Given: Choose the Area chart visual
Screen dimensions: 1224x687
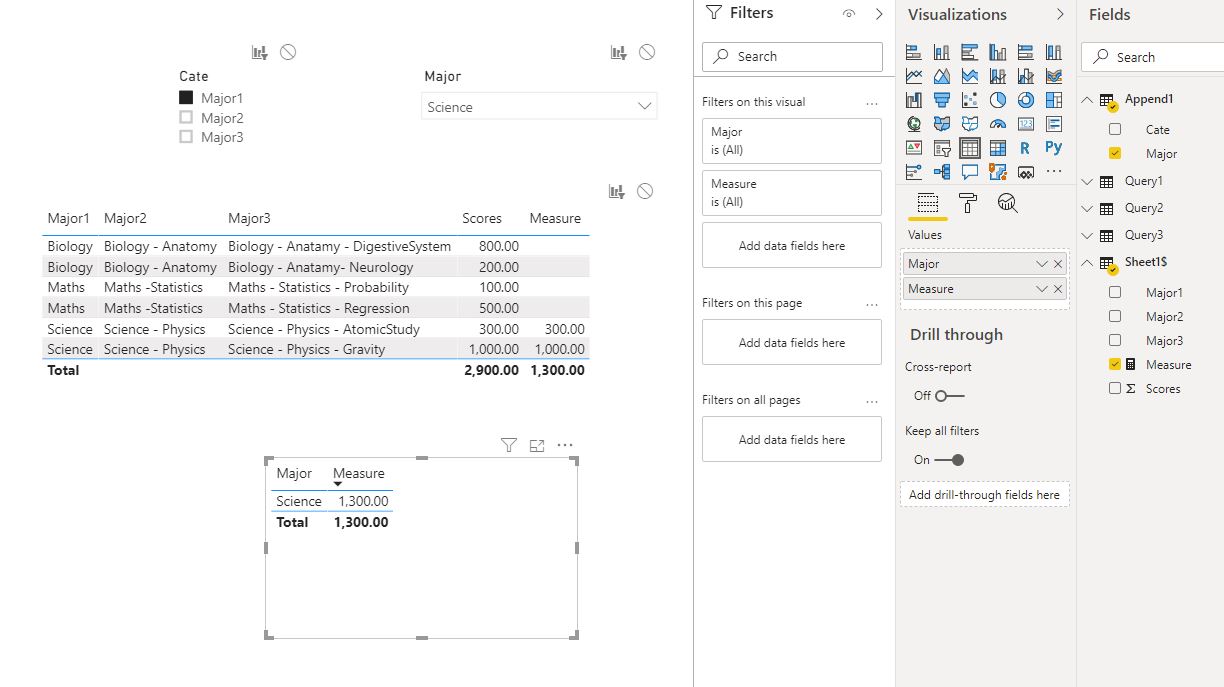Looking at the screenshot, I should [941, 76].
